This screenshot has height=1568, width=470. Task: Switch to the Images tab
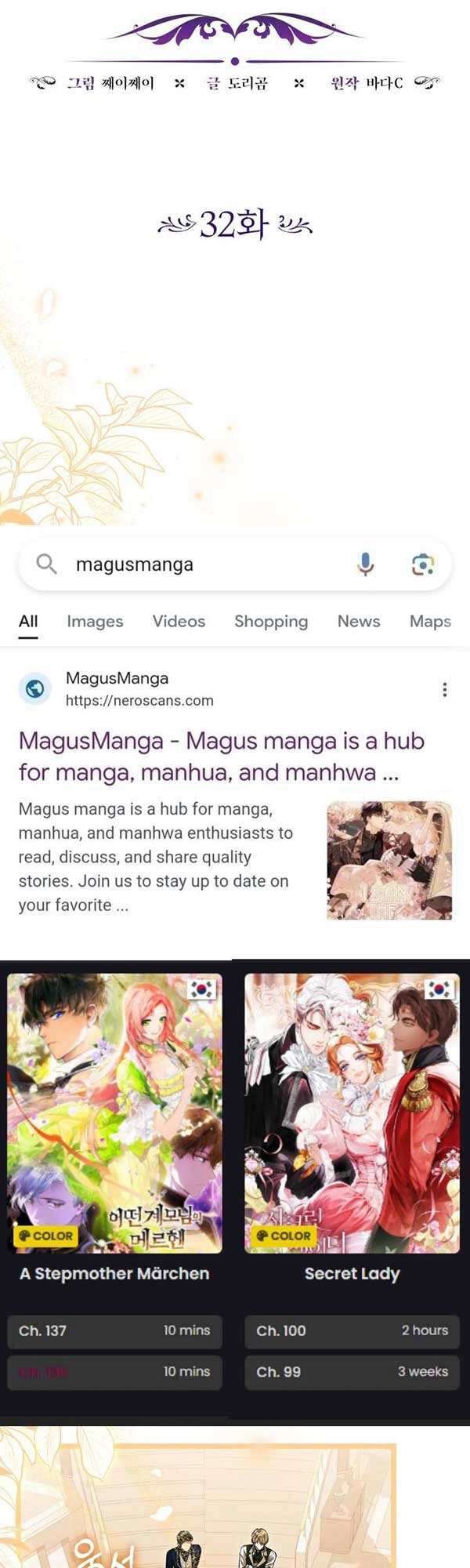tap(95, 621)
